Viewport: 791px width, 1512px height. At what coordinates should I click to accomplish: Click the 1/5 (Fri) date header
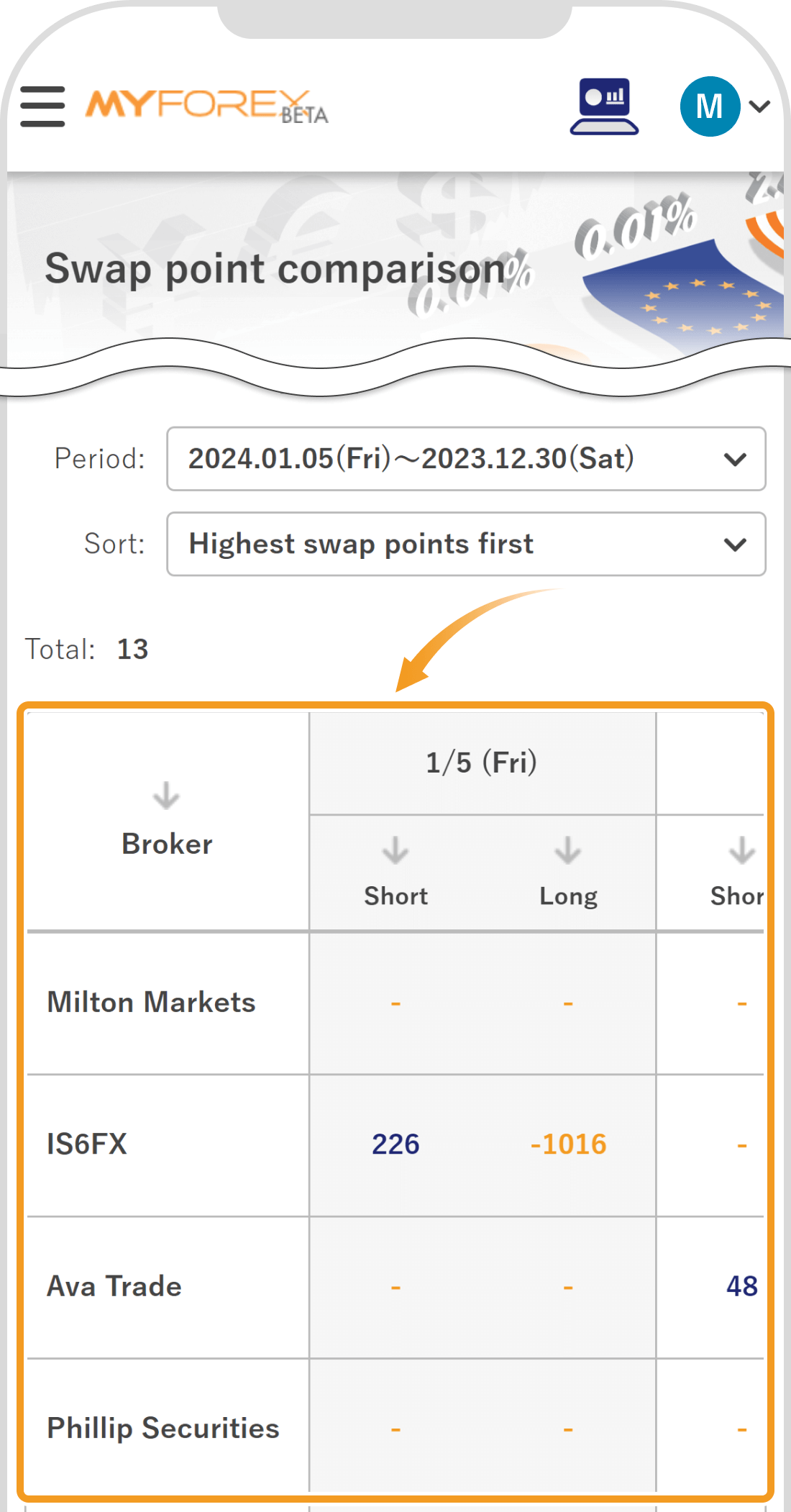click(x=482, y=762)
